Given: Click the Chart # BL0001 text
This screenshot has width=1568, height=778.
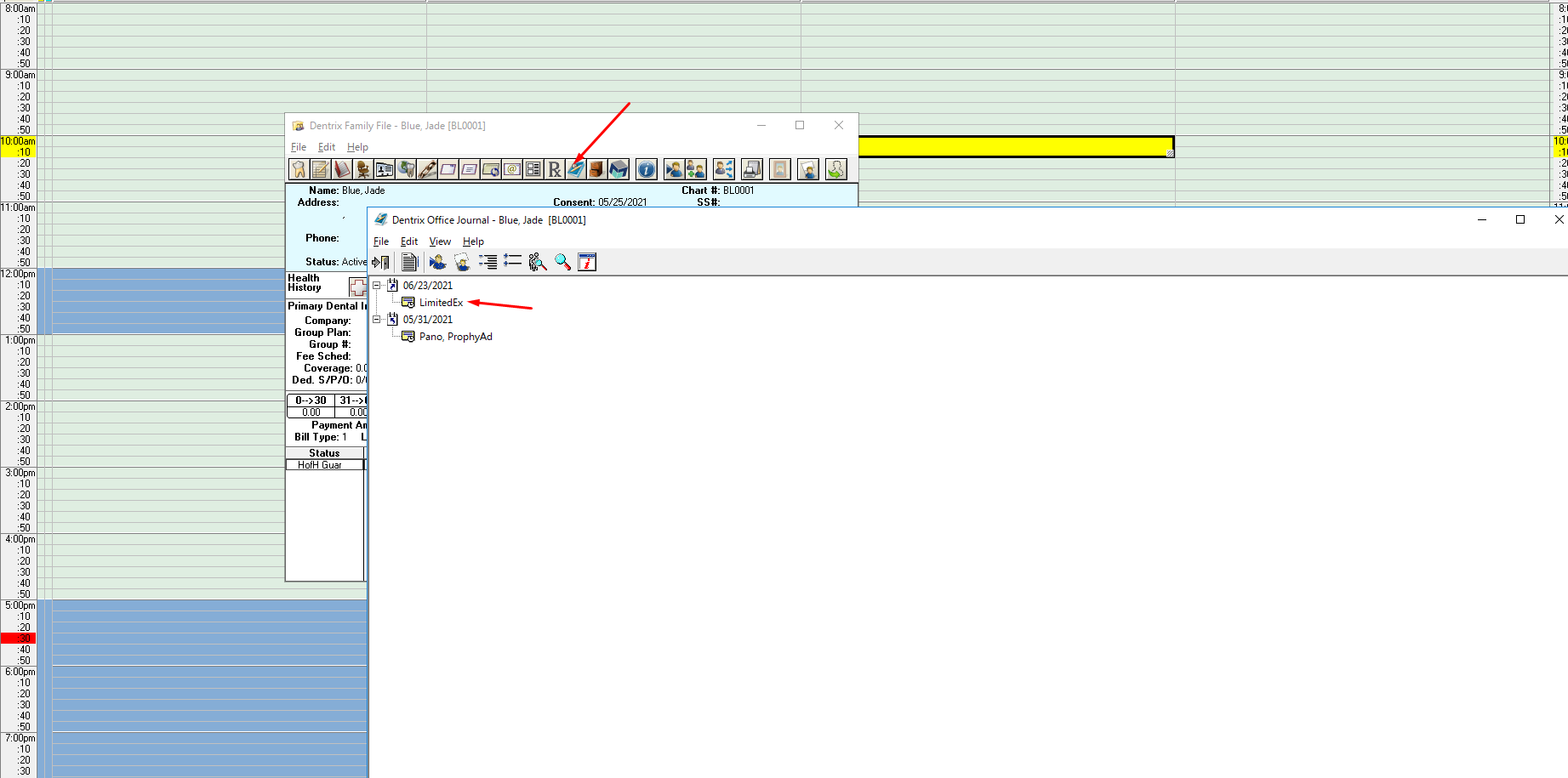Looking at the screenshot, I should [x=717, y=190].
